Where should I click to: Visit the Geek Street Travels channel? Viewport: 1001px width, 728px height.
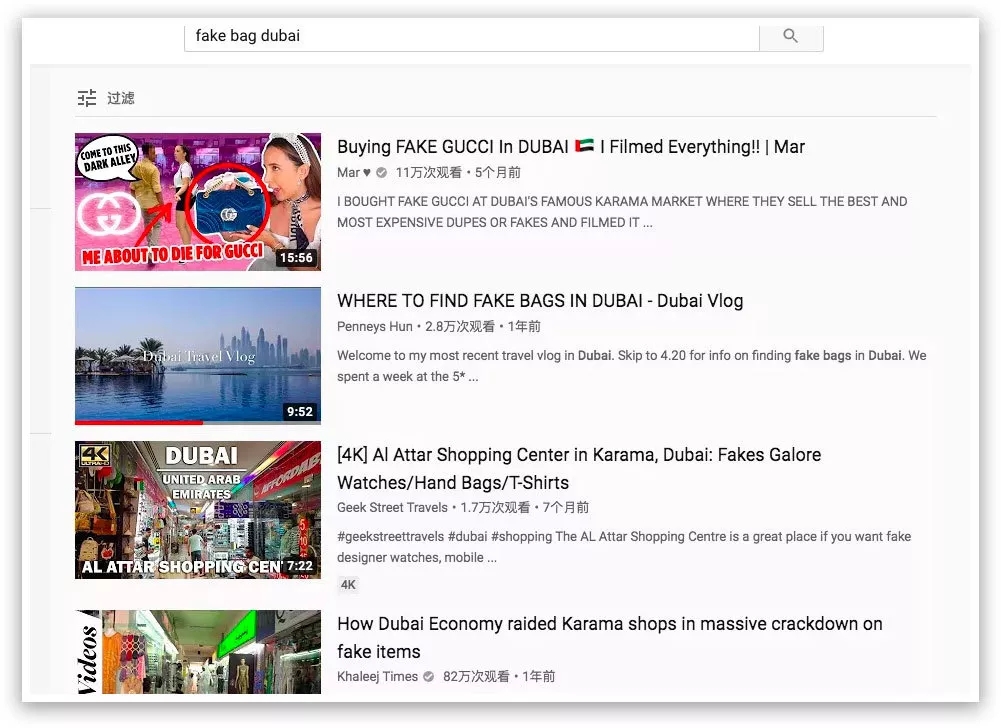tap(392, 508)
